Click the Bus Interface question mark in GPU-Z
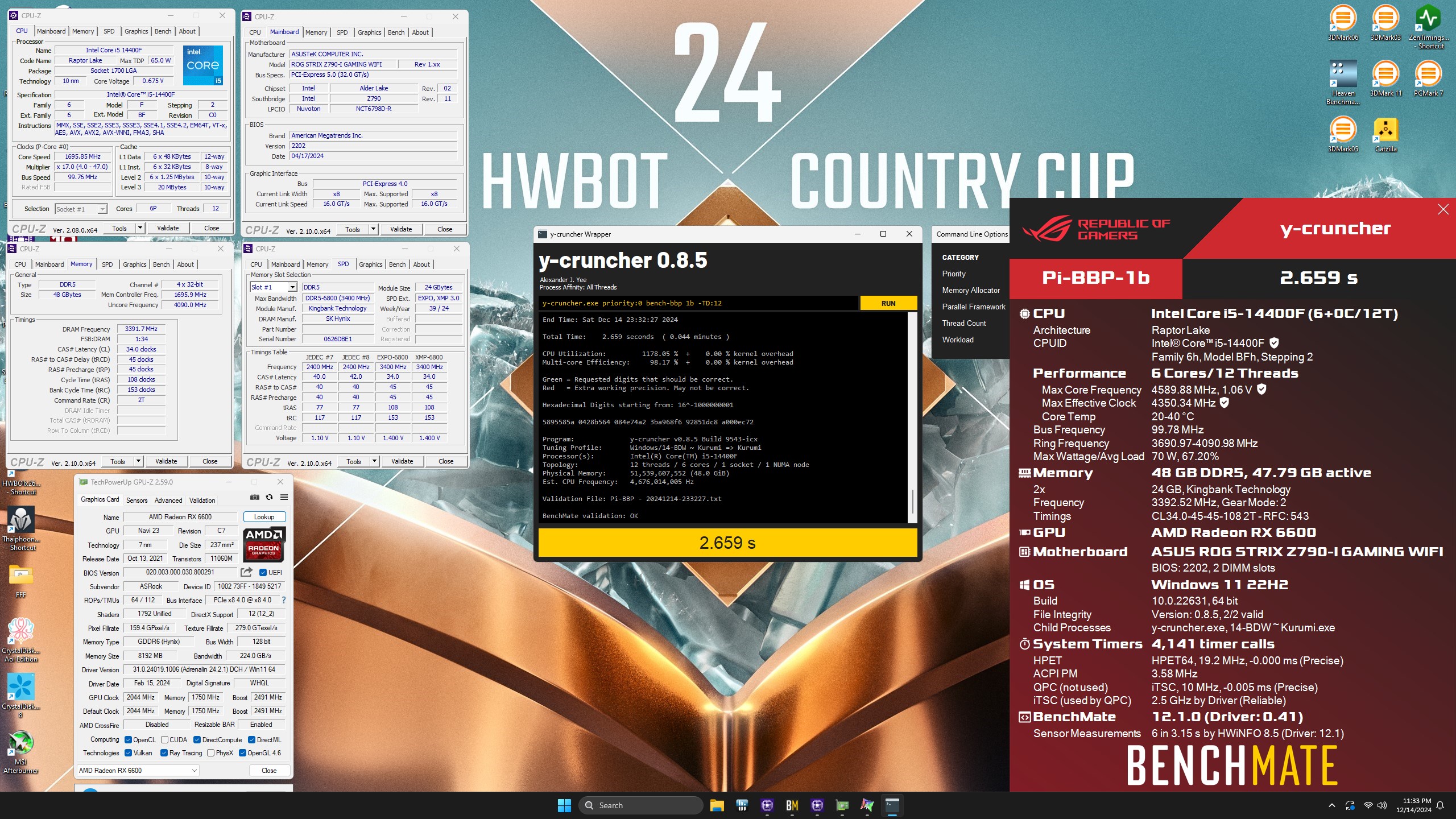The image size is (1456, 819). click(x=283, y=600)
